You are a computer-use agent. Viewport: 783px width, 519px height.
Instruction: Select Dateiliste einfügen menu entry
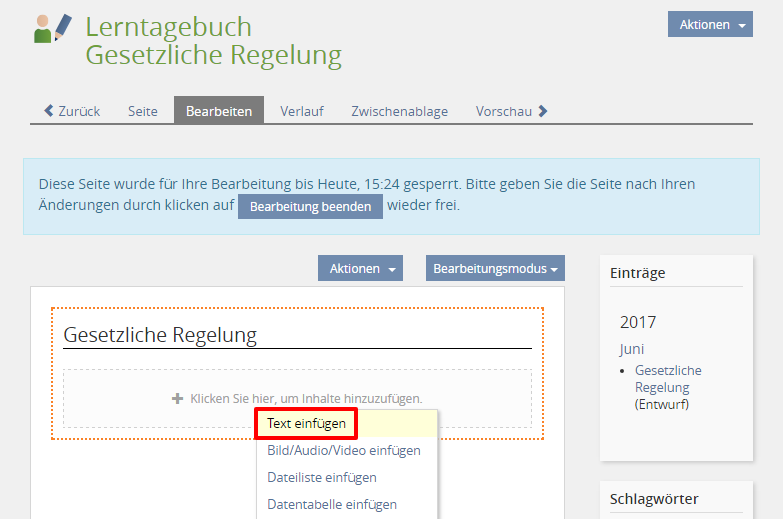[x=321, y=477]
